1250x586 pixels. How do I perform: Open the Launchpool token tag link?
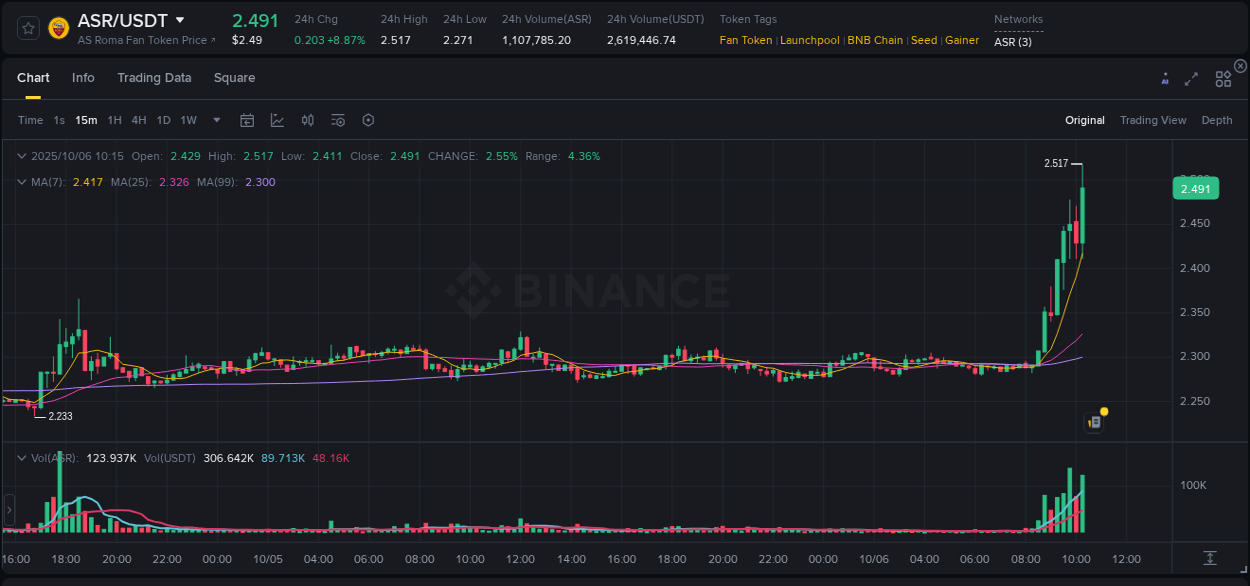tap(810, 40)
